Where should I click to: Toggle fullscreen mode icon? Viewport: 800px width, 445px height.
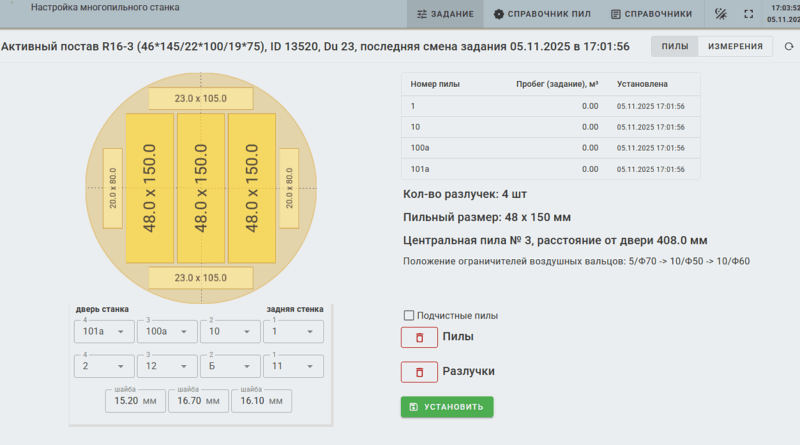[x=748, y=14]
